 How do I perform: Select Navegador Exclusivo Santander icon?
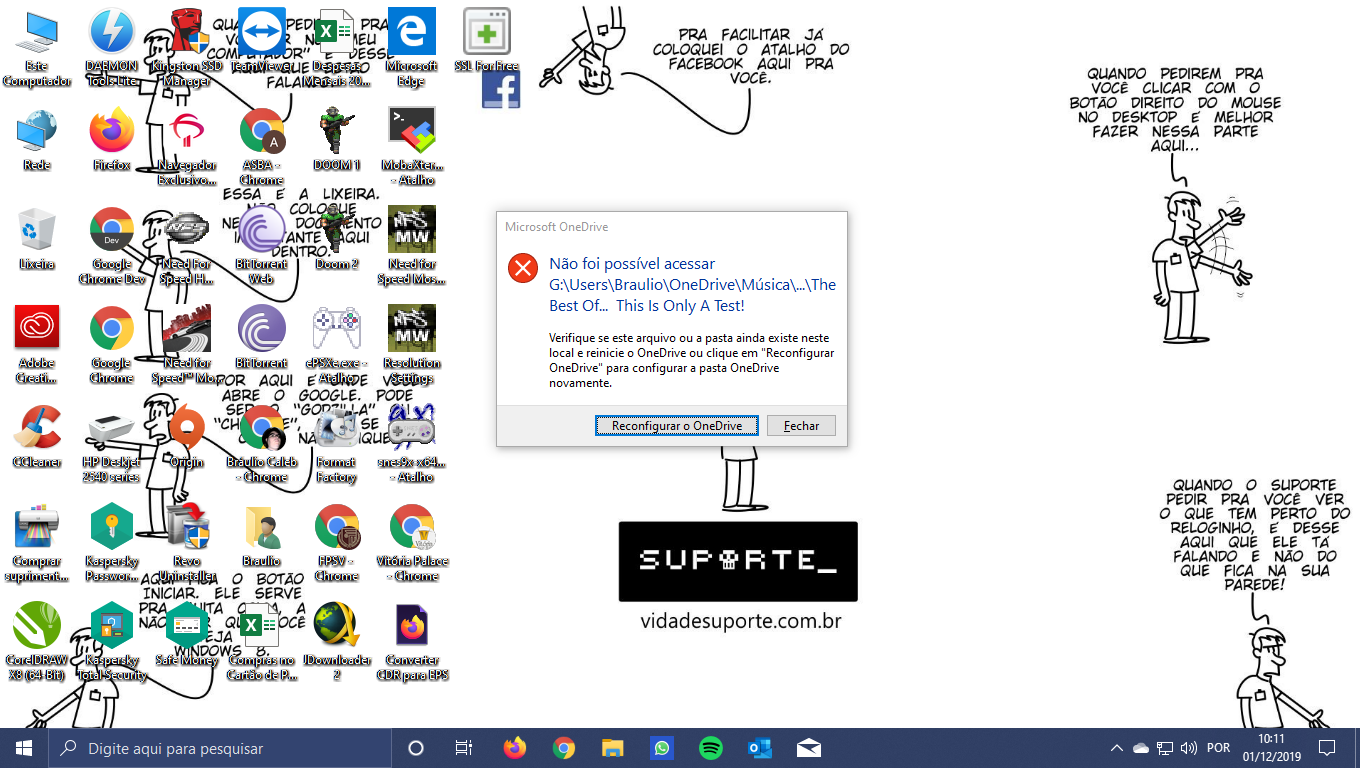tap(187, 149)
